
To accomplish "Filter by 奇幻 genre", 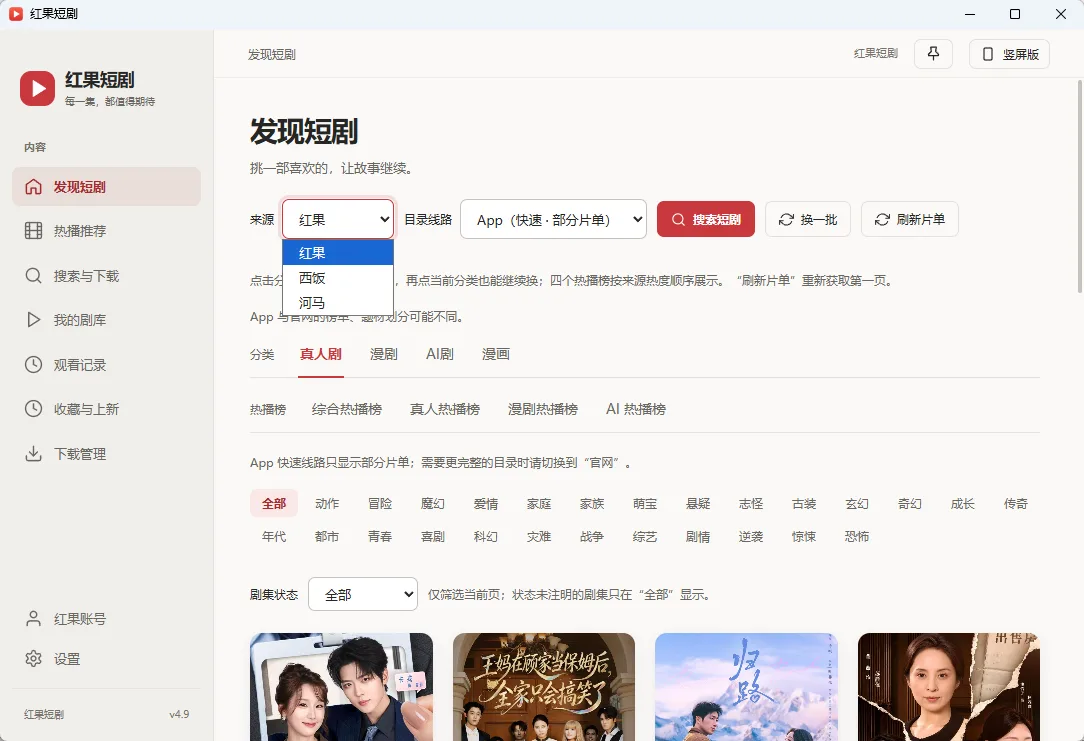I will coord(910,504).
